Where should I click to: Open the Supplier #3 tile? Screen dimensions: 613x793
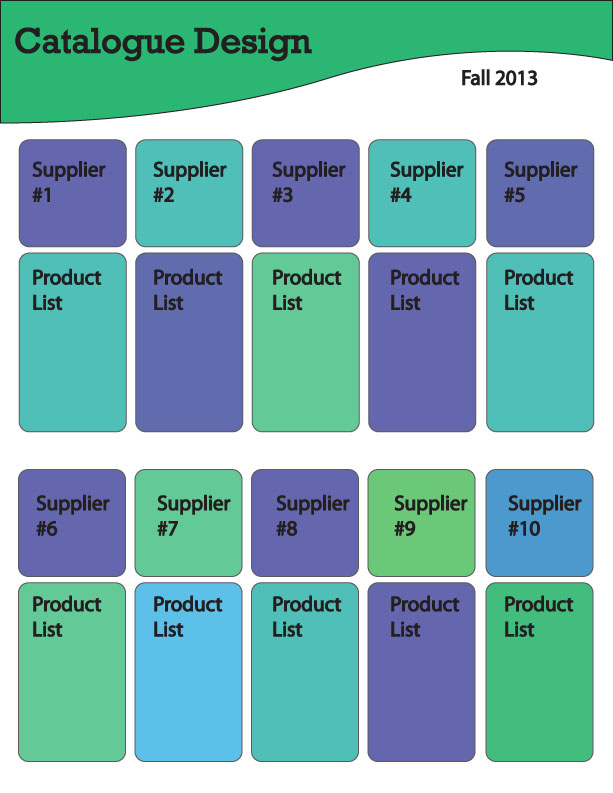[306, 193]
